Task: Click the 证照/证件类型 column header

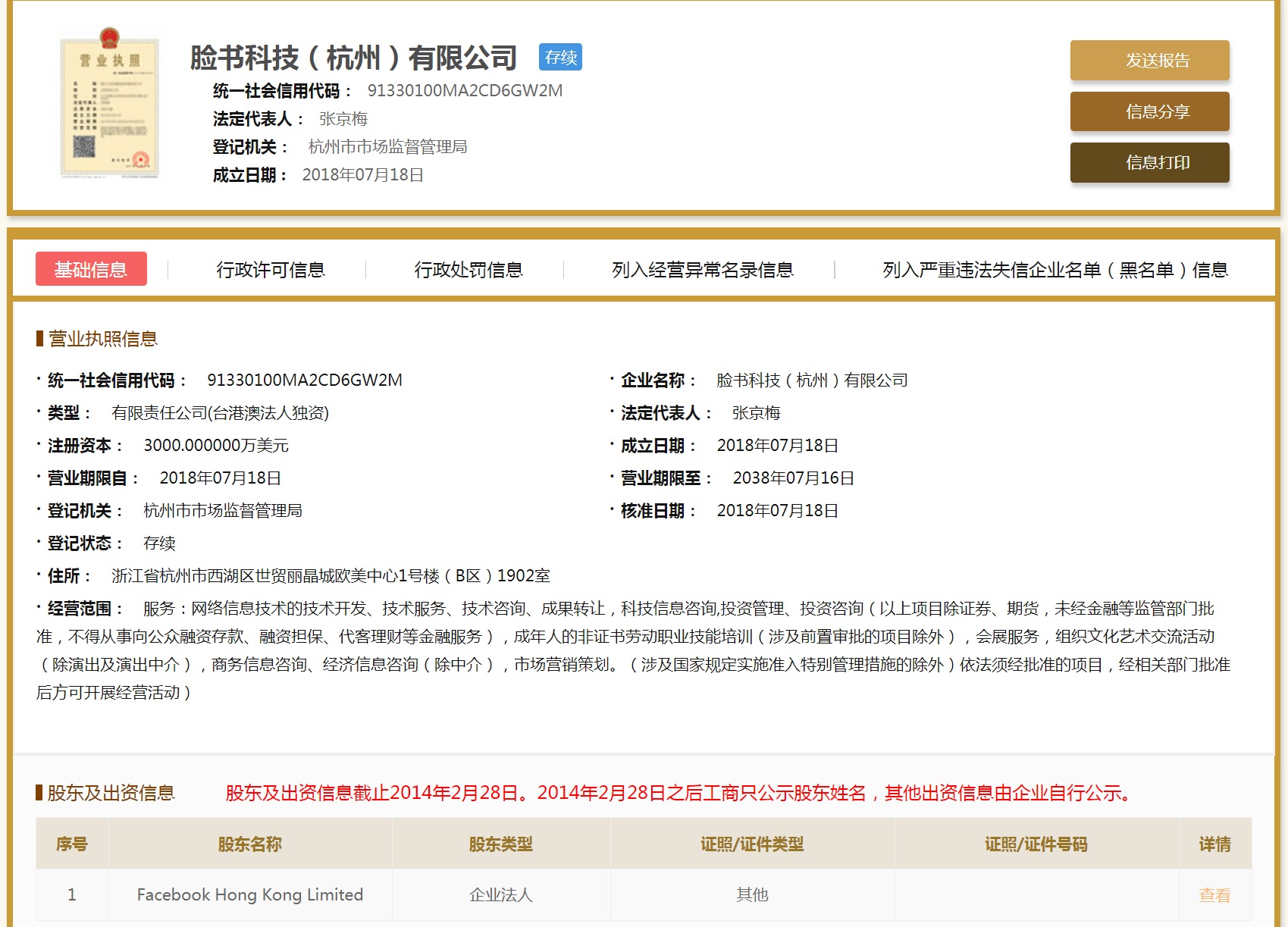Action: tap(752, 844)
